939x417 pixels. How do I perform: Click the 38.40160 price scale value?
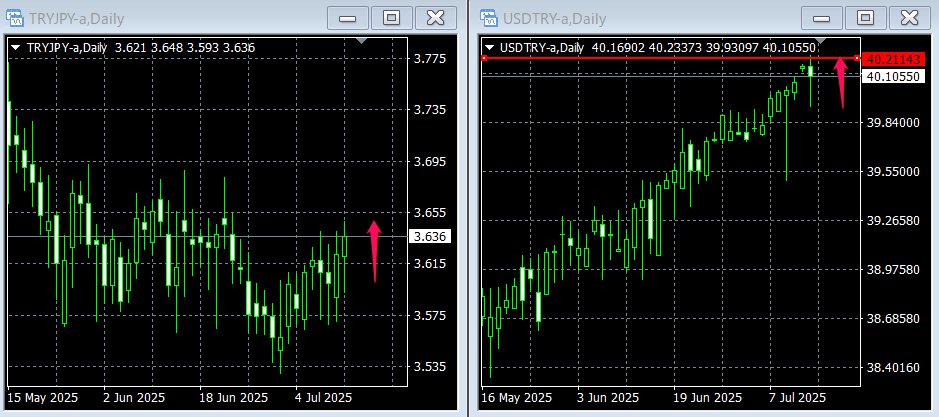coord(893,368)
